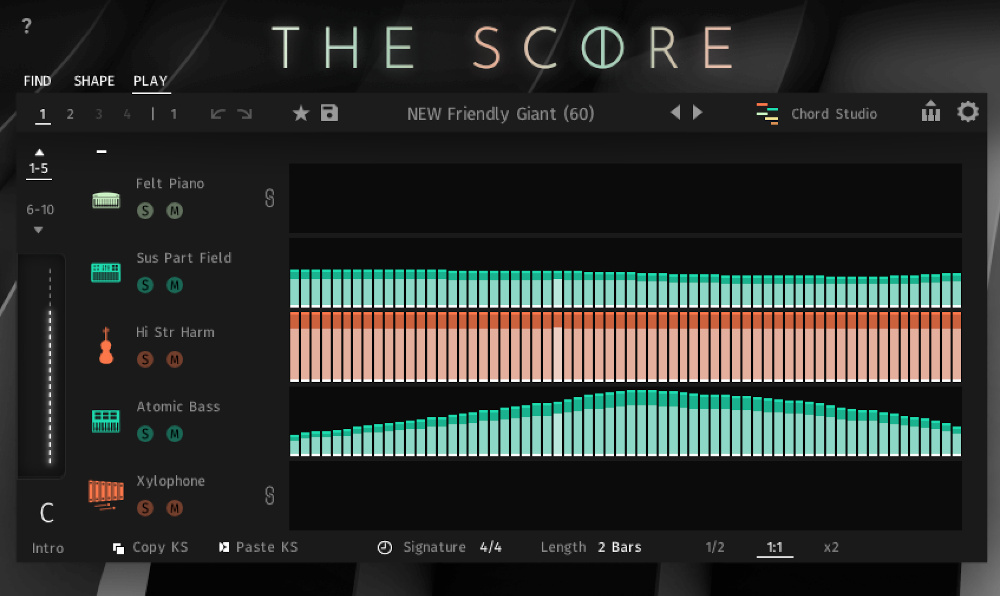Click the Copy KS button
Image resolution: width=1000 pixels, height=596 pixels.
[151, 548]
